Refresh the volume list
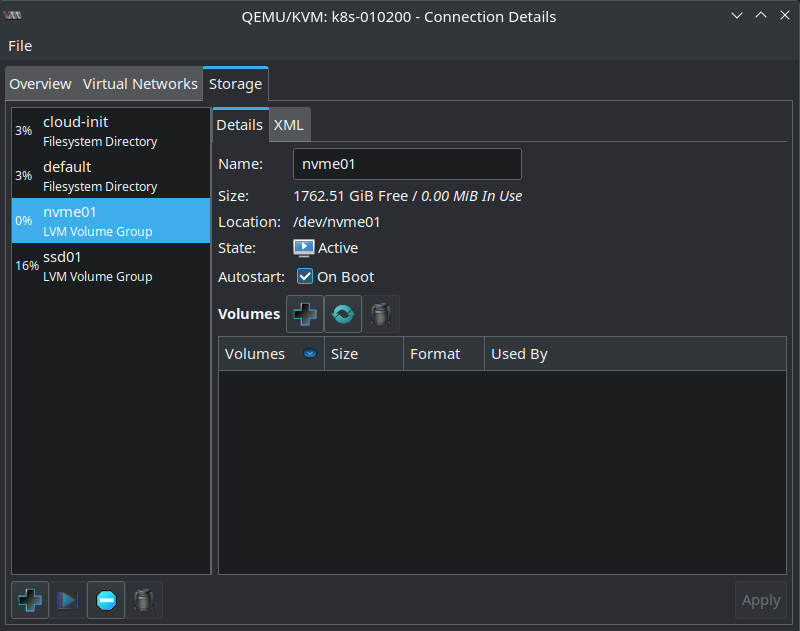The width and height of the screenshot is (800, 631). [x=343, y=314]
